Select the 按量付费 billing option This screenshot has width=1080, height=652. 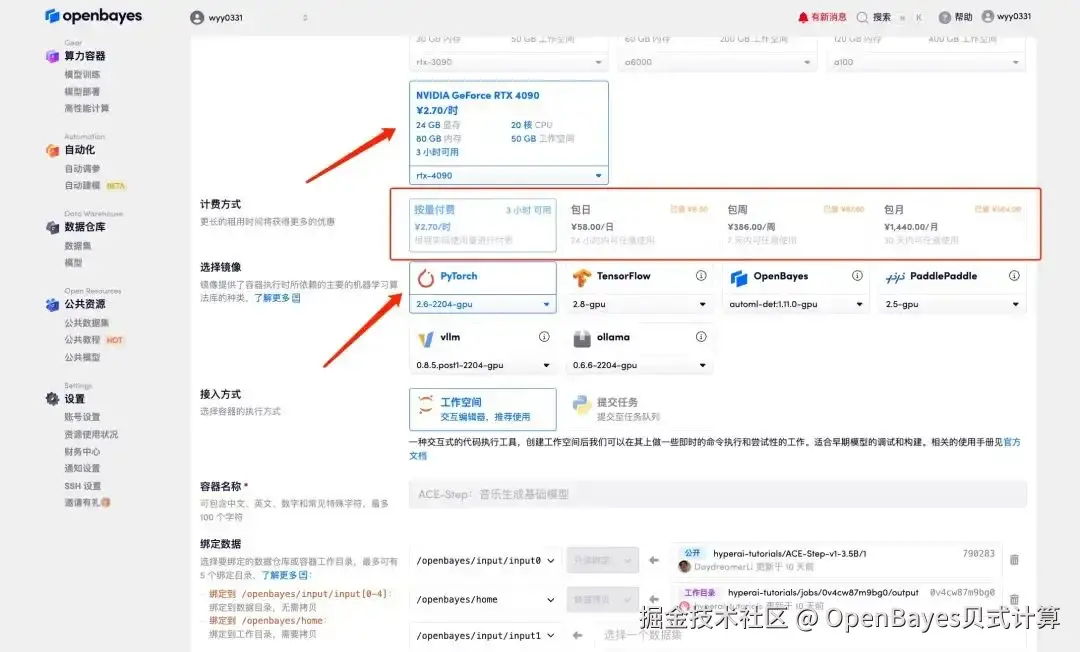[483, 224]
